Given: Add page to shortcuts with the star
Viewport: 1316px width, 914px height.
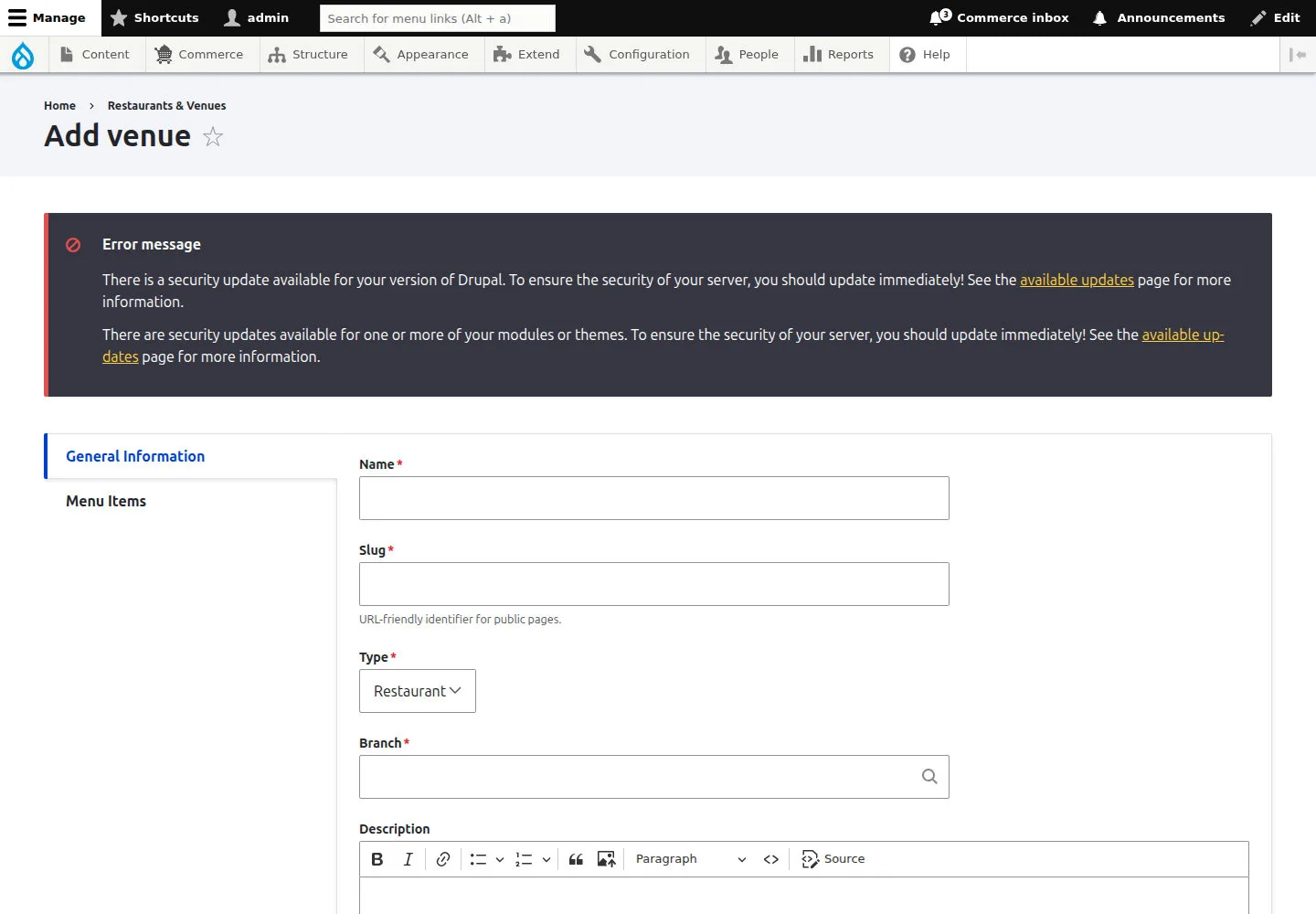Looking at the screenshot, I should point(213,137).
